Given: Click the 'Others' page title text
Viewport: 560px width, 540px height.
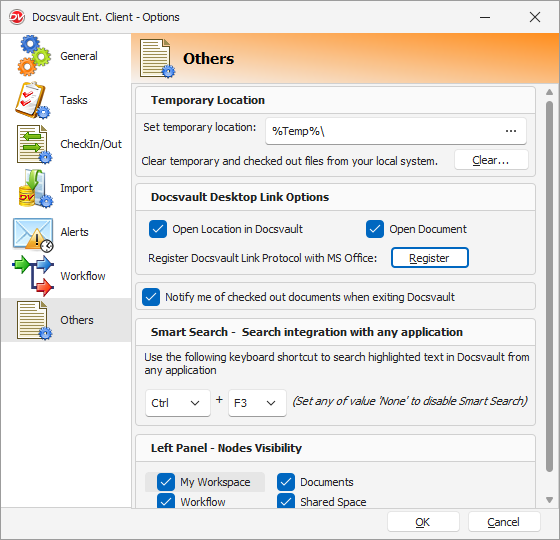Looking at the screenshot, I should click(x=209, y=59).
